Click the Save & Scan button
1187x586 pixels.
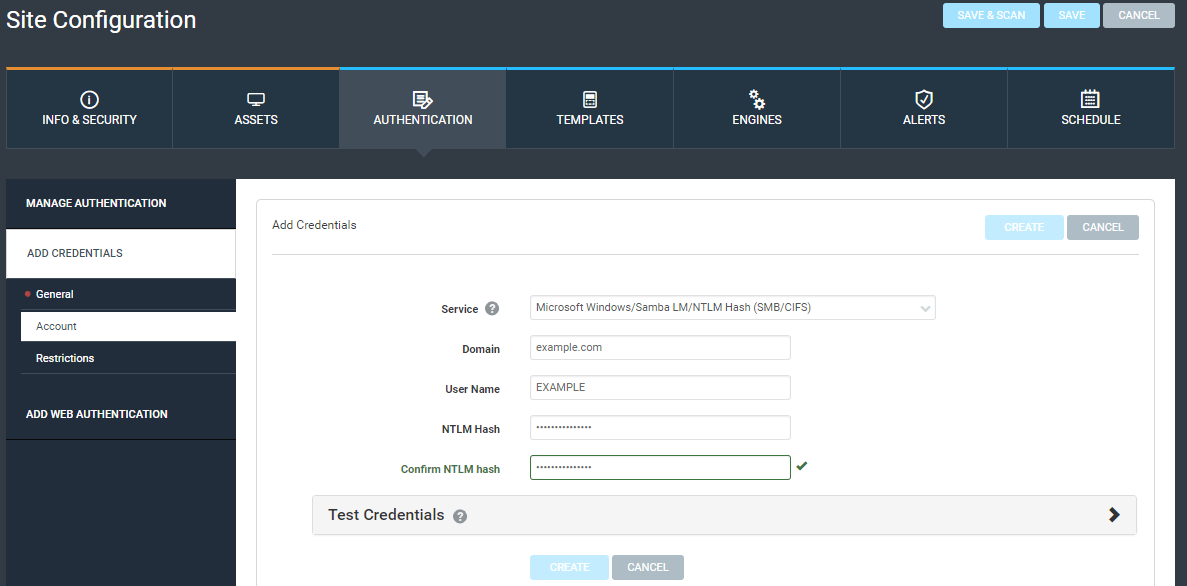pyautogui.click(x=991, y=15)
